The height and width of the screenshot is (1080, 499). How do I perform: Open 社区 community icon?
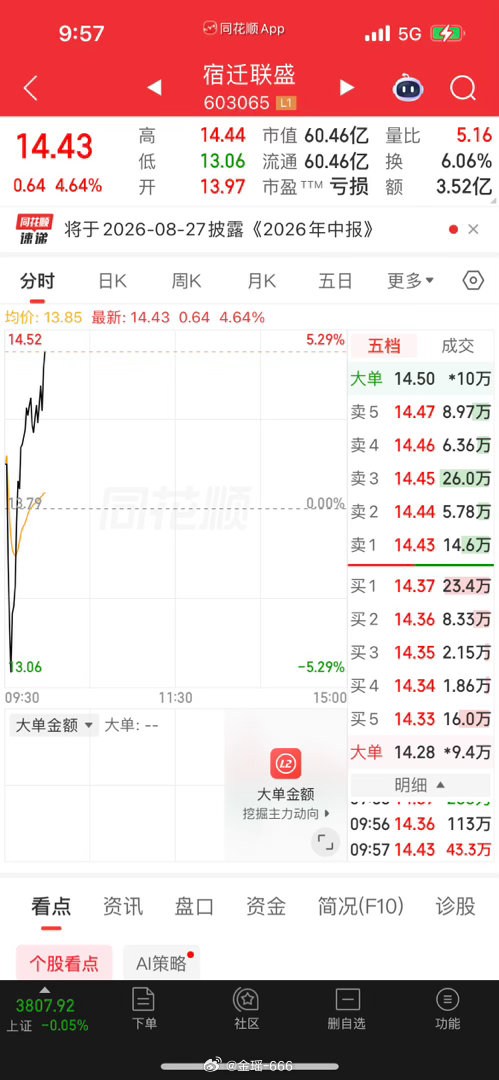click(246, 1009)
